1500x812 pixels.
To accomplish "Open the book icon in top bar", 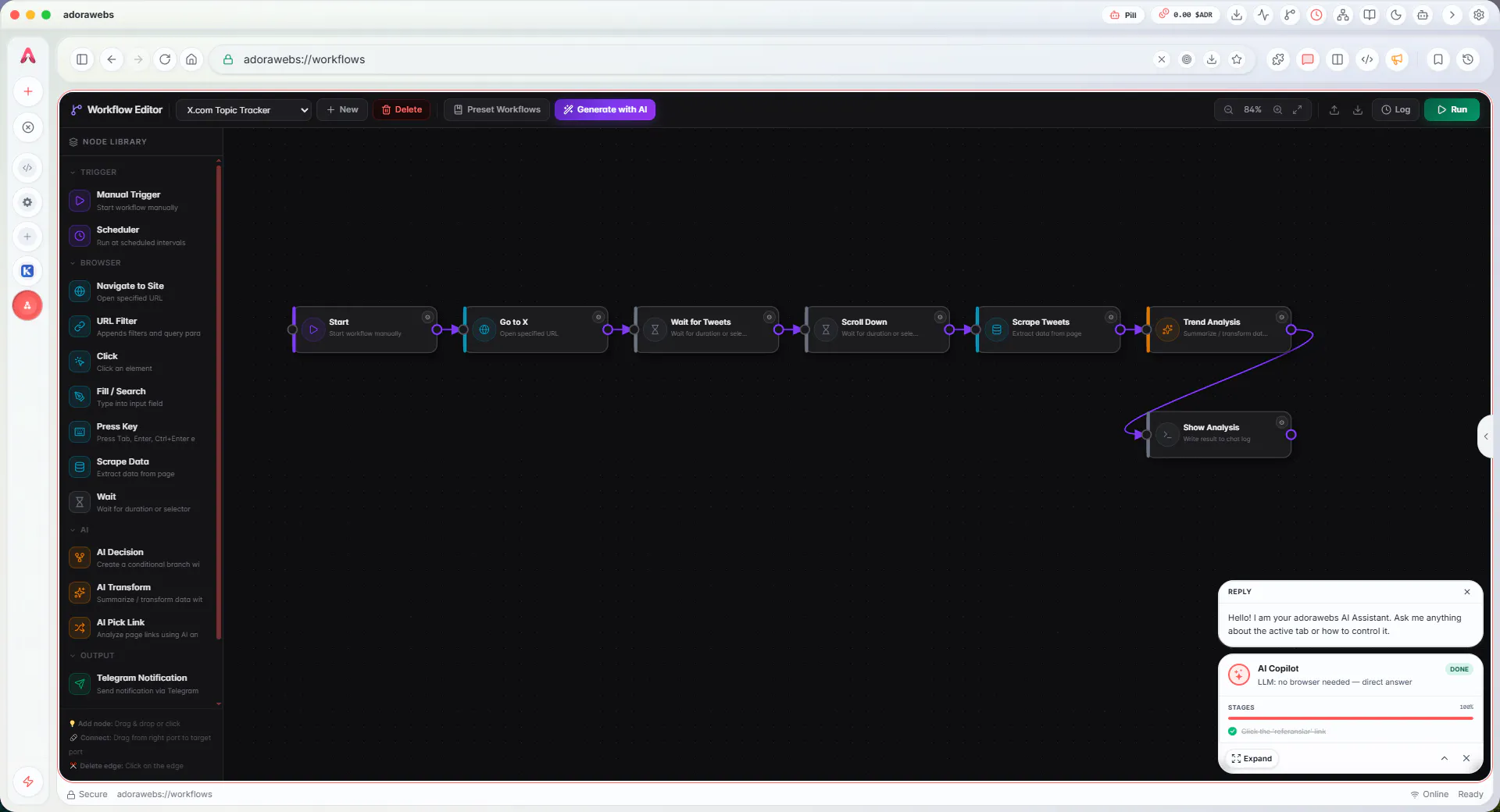I will (x=1370, y=15).
